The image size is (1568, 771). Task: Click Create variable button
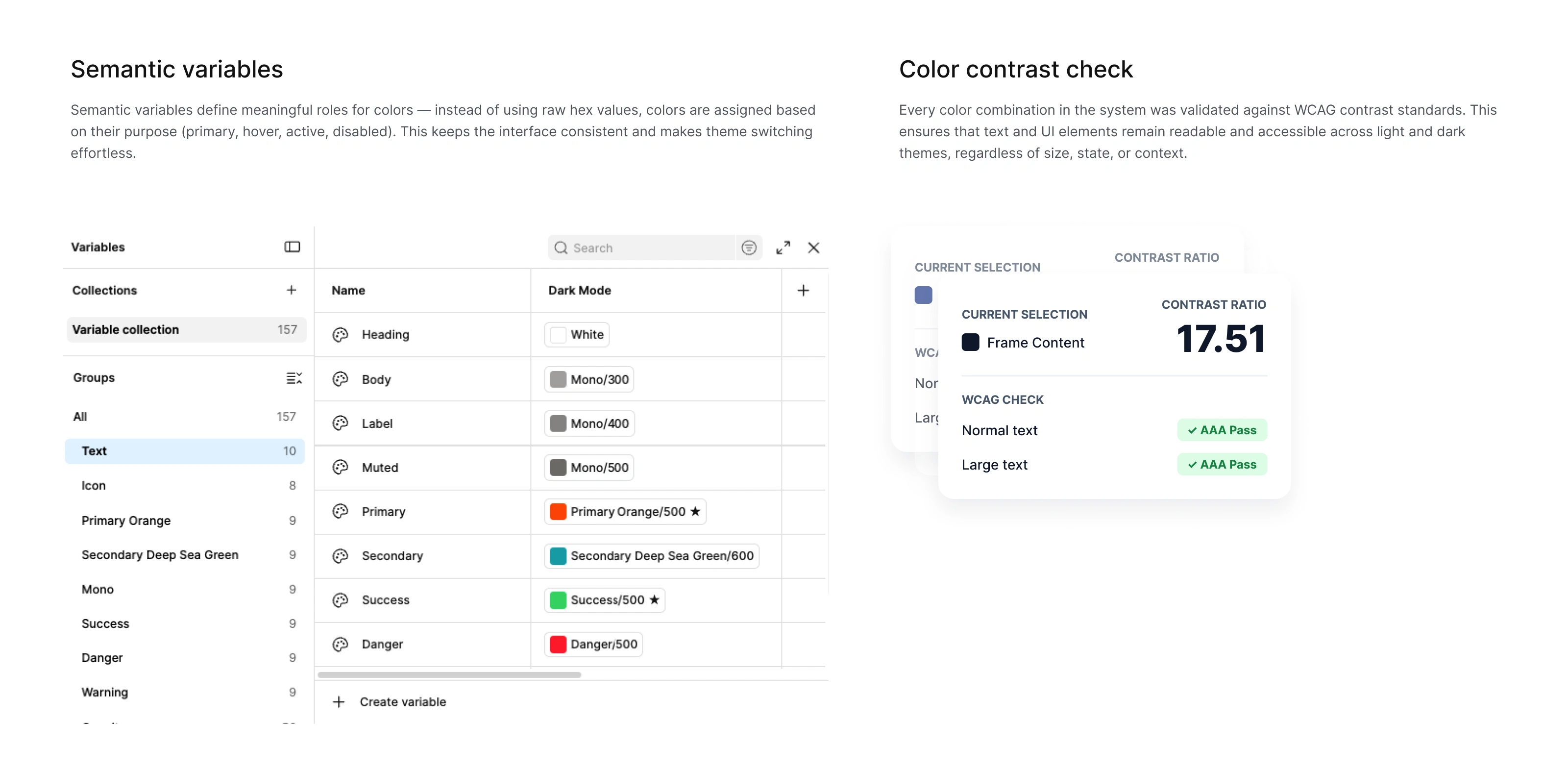click(390, 702)
